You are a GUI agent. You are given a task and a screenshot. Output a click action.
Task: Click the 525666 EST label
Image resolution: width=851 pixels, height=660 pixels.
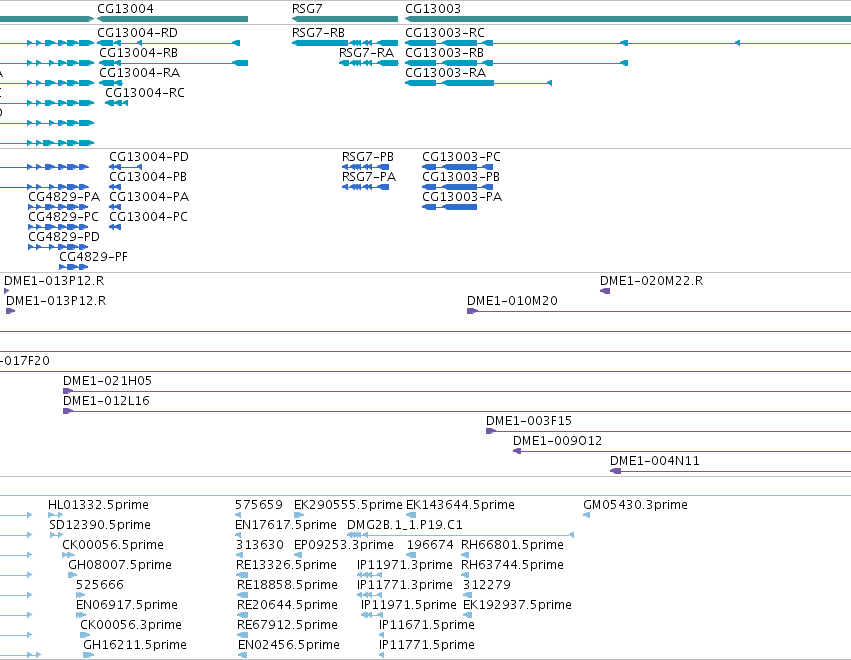(100, 585)
